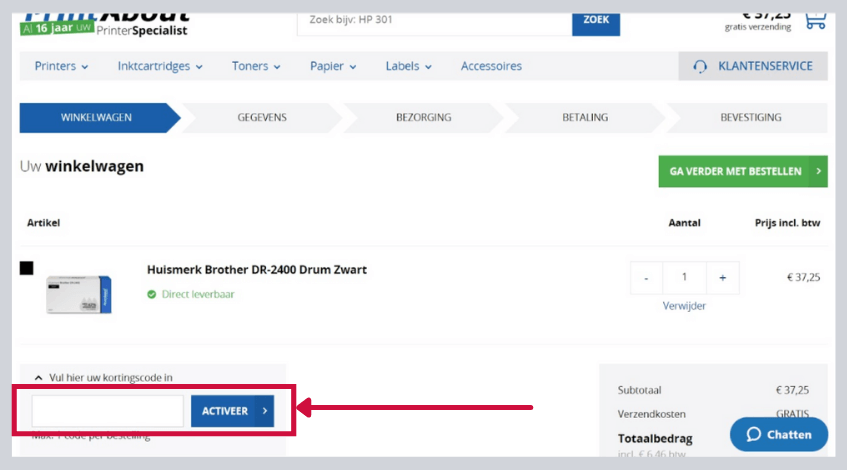Expand the Toners menu
The image size is (847, 470).
pyautogui.click(x=257, y=67)
